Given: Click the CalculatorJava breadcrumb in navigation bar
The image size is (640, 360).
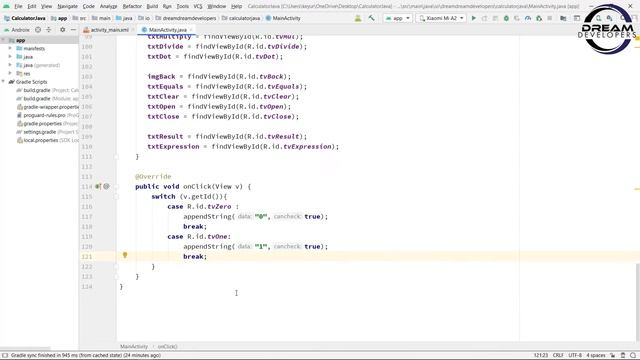Looking at the screenshot, I should click(25, 18).
